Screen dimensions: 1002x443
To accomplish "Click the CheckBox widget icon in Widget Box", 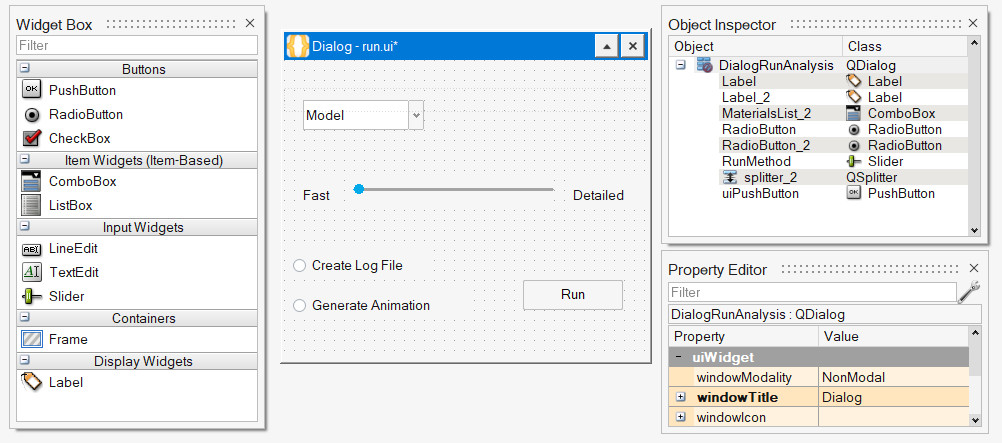I will tap(31, 138).
